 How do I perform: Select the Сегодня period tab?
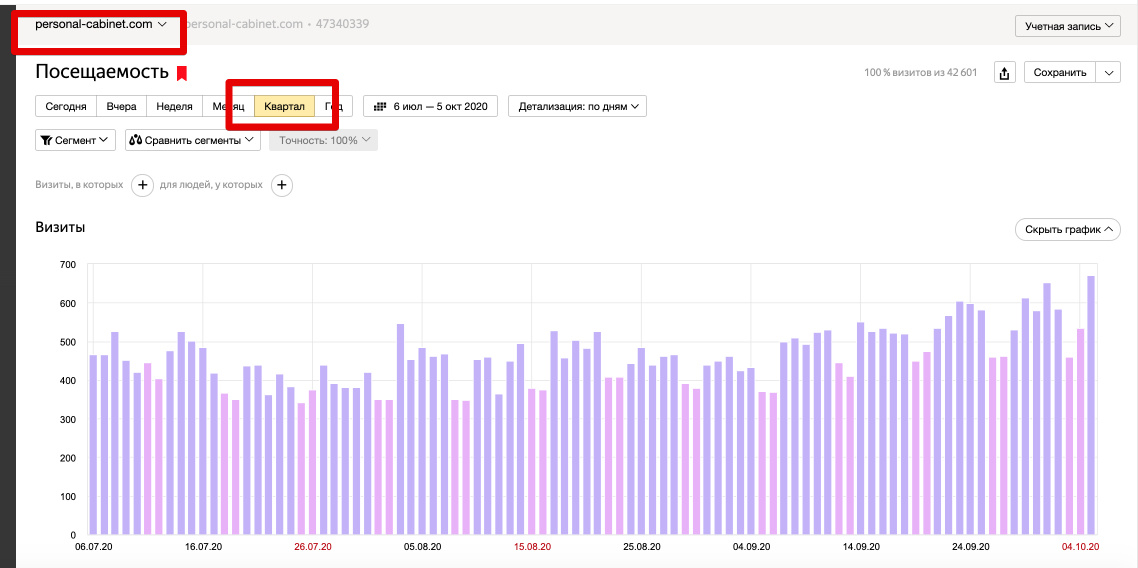66,106
